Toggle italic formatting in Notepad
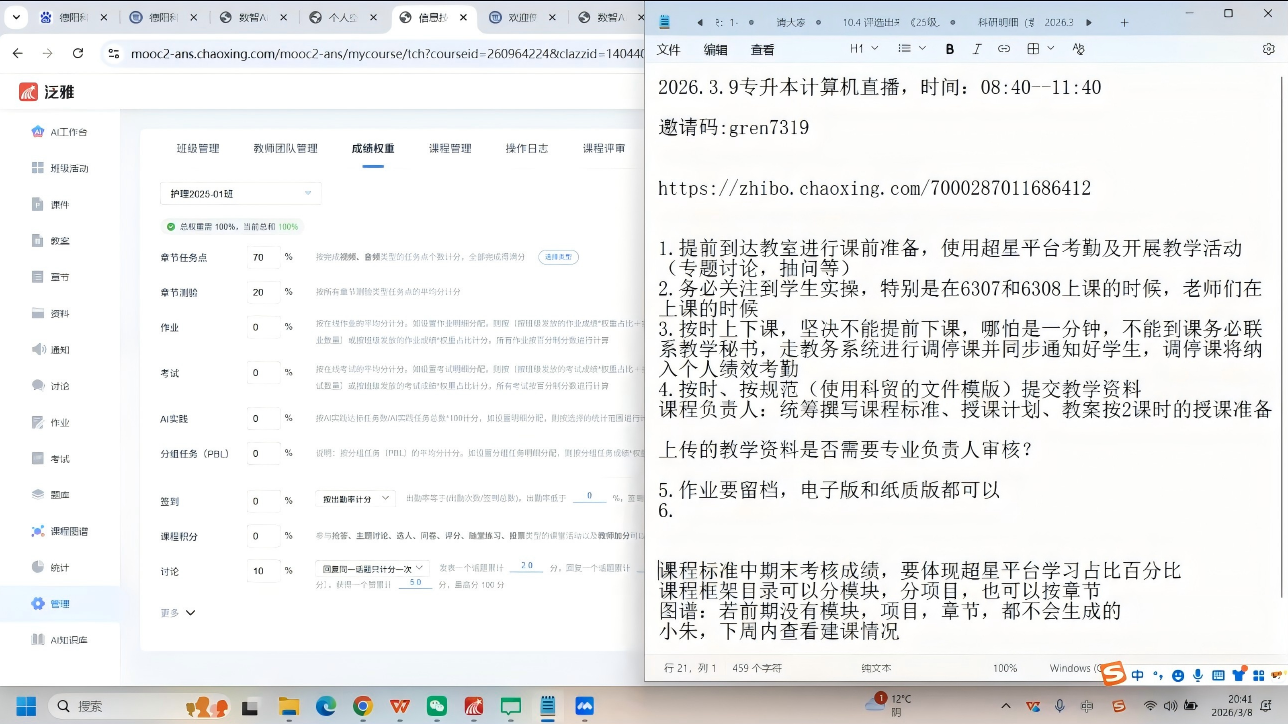The image size is (1288, 724). coord(977,49)
